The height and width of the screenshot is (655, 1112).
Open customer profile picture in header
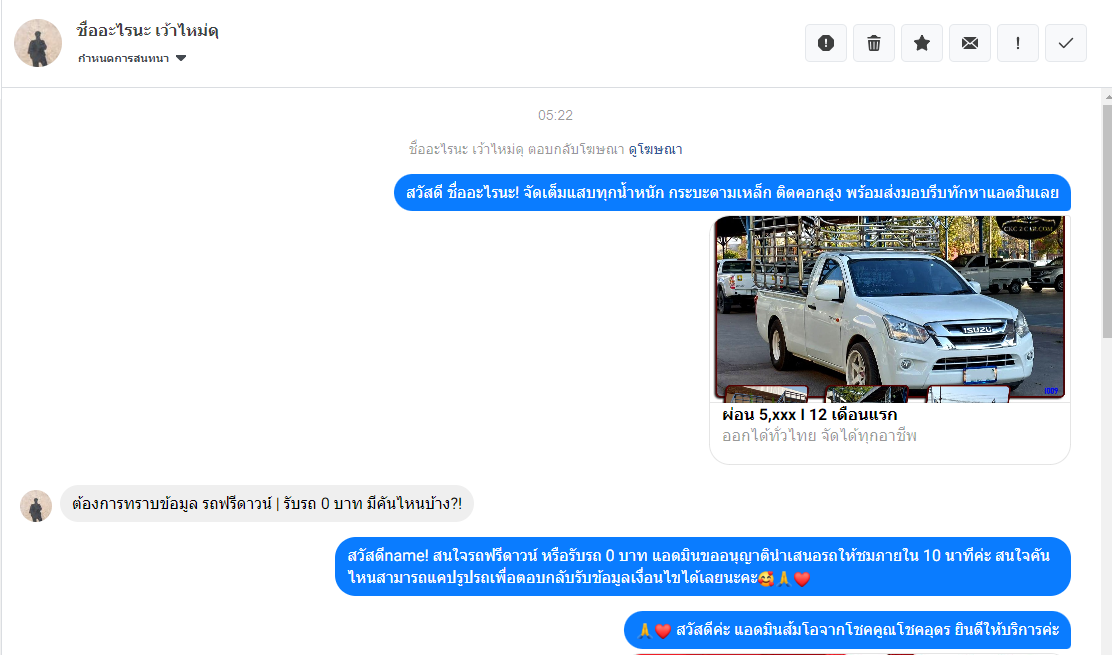pos(38,43)
